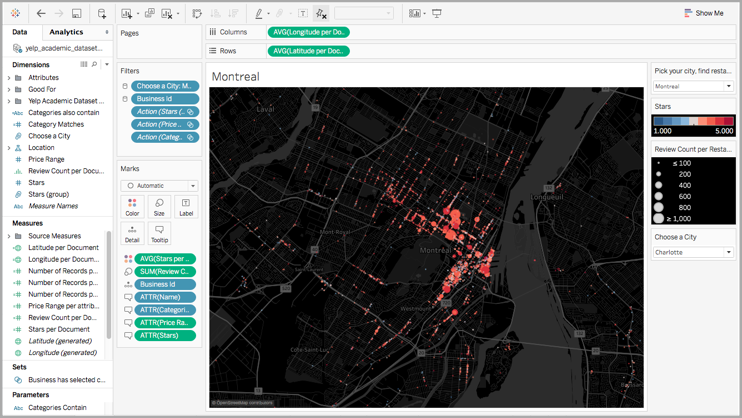Open the Label marks card
This screenshot has width=742, height=418.
point(186,207)
